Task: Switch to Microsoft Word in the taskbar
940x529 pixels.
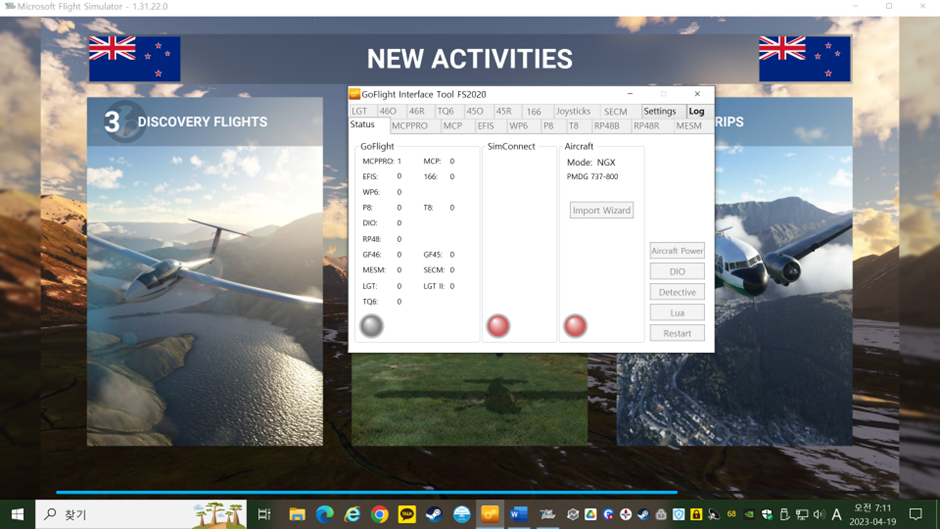Action: tap(518, 515)
